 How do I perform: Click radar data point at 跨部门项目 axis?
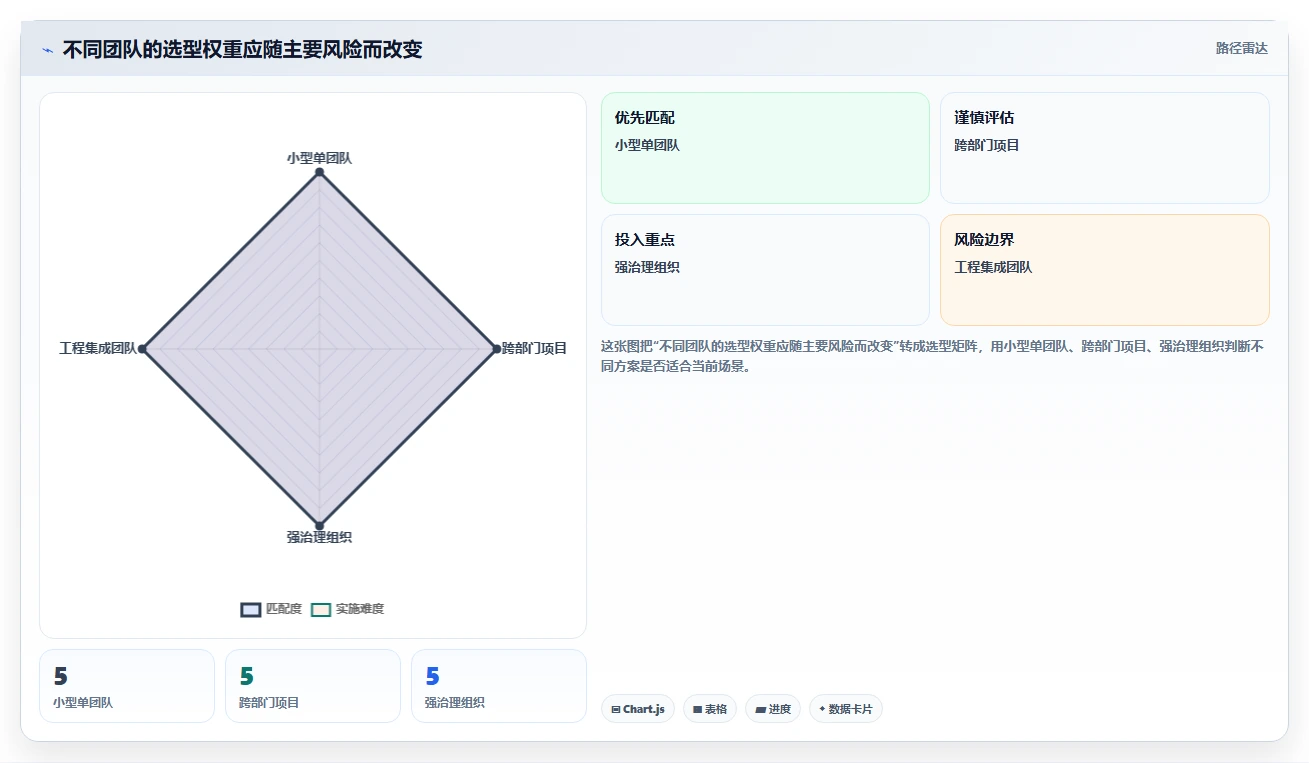[496, 349]
